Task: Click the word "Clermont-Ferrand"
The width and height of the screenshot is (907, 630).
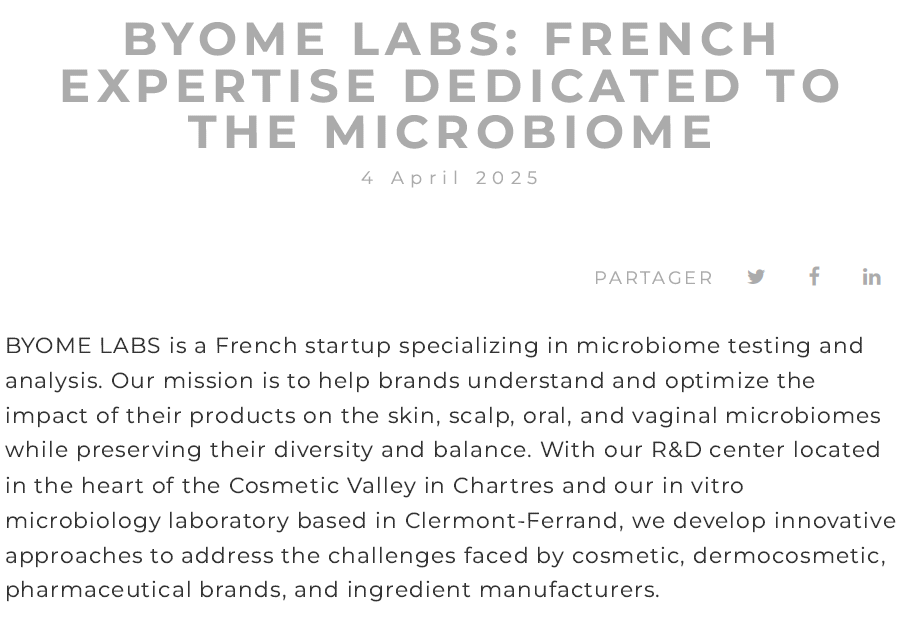Action: 499,521
